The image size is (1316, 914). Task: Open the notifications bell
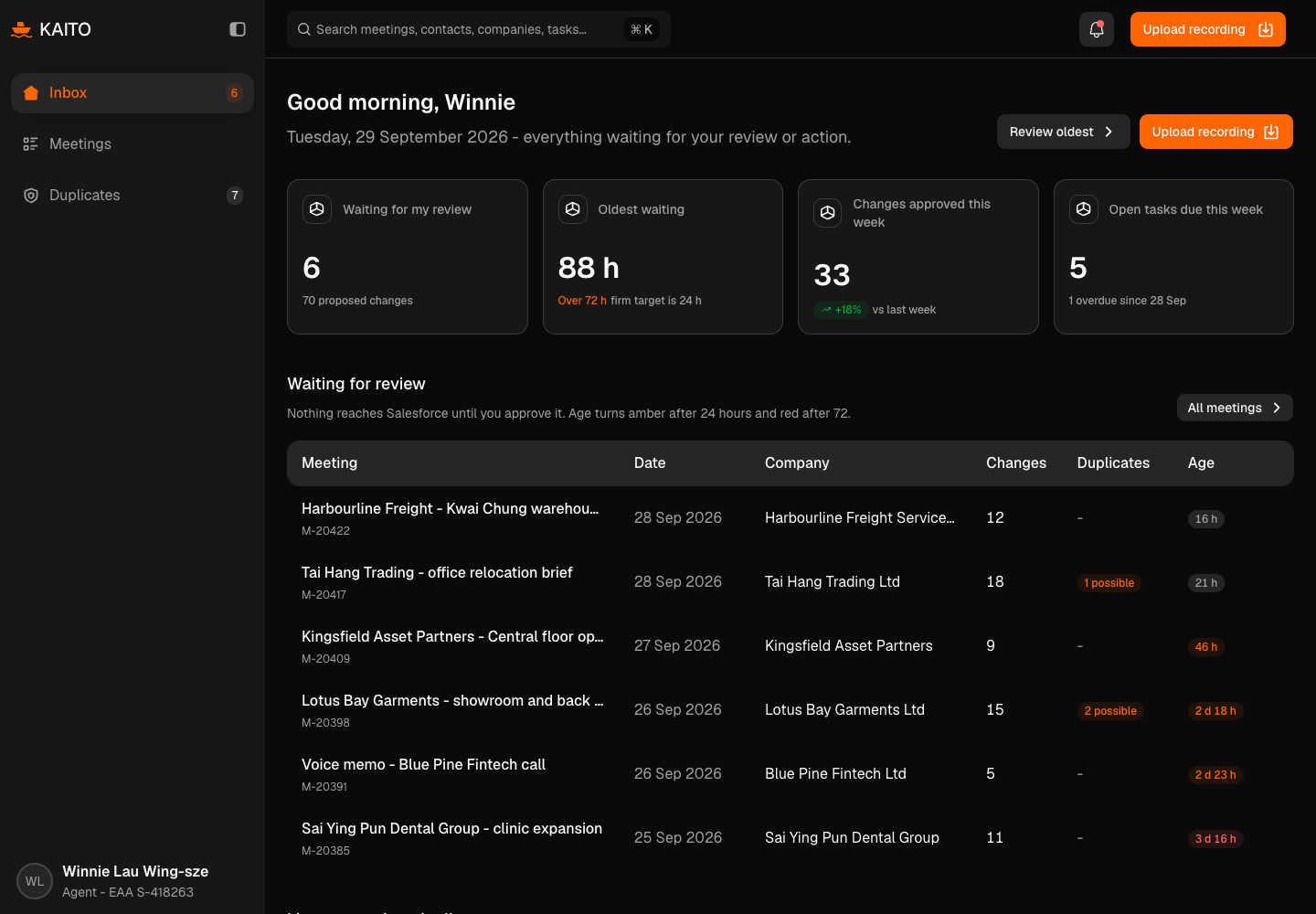pyautogui.click(x=1097, y=29)
